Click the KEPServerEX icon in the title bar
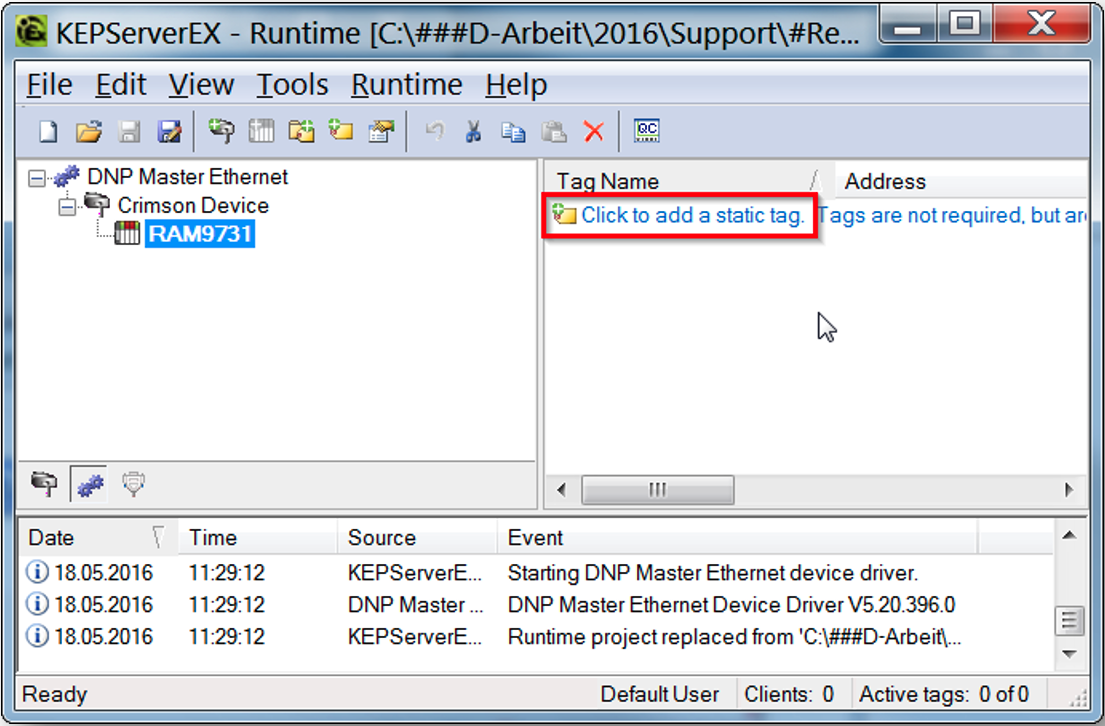Viewport: 1105px width, 726px height. (x=32, y=31)
